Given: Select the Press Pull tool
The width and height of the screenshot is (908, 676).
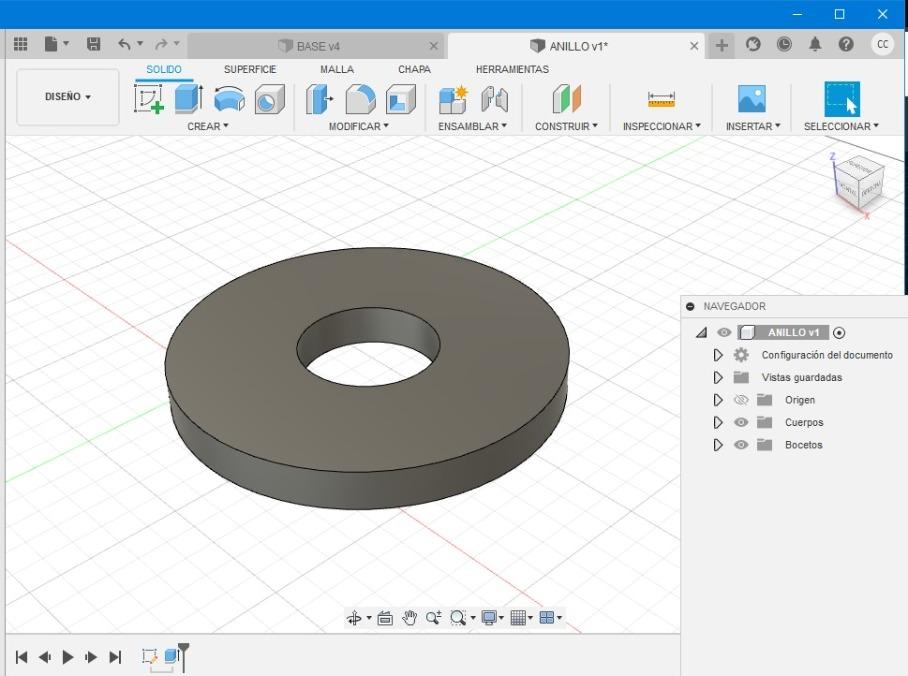Looking at the screenshot, I should click(x=320, y=98).
